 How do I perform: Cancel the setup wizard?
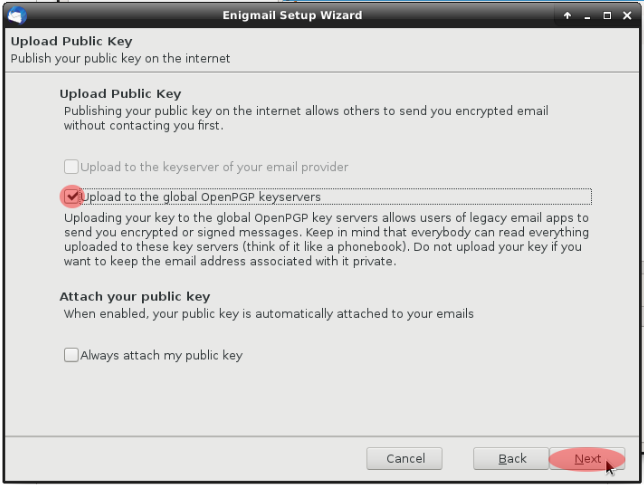tap(405, 459)
